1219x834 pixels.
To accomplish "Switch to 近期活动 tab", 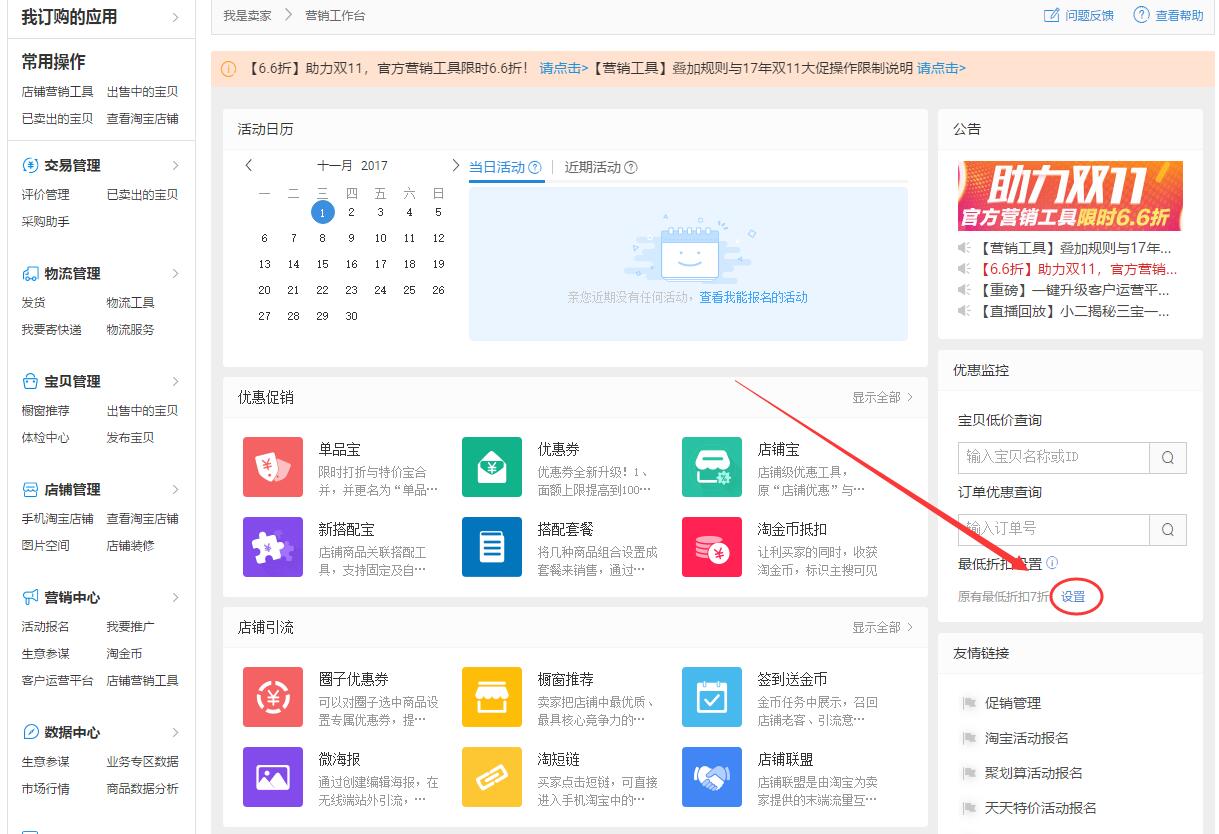I will click(x=592, y=168).
